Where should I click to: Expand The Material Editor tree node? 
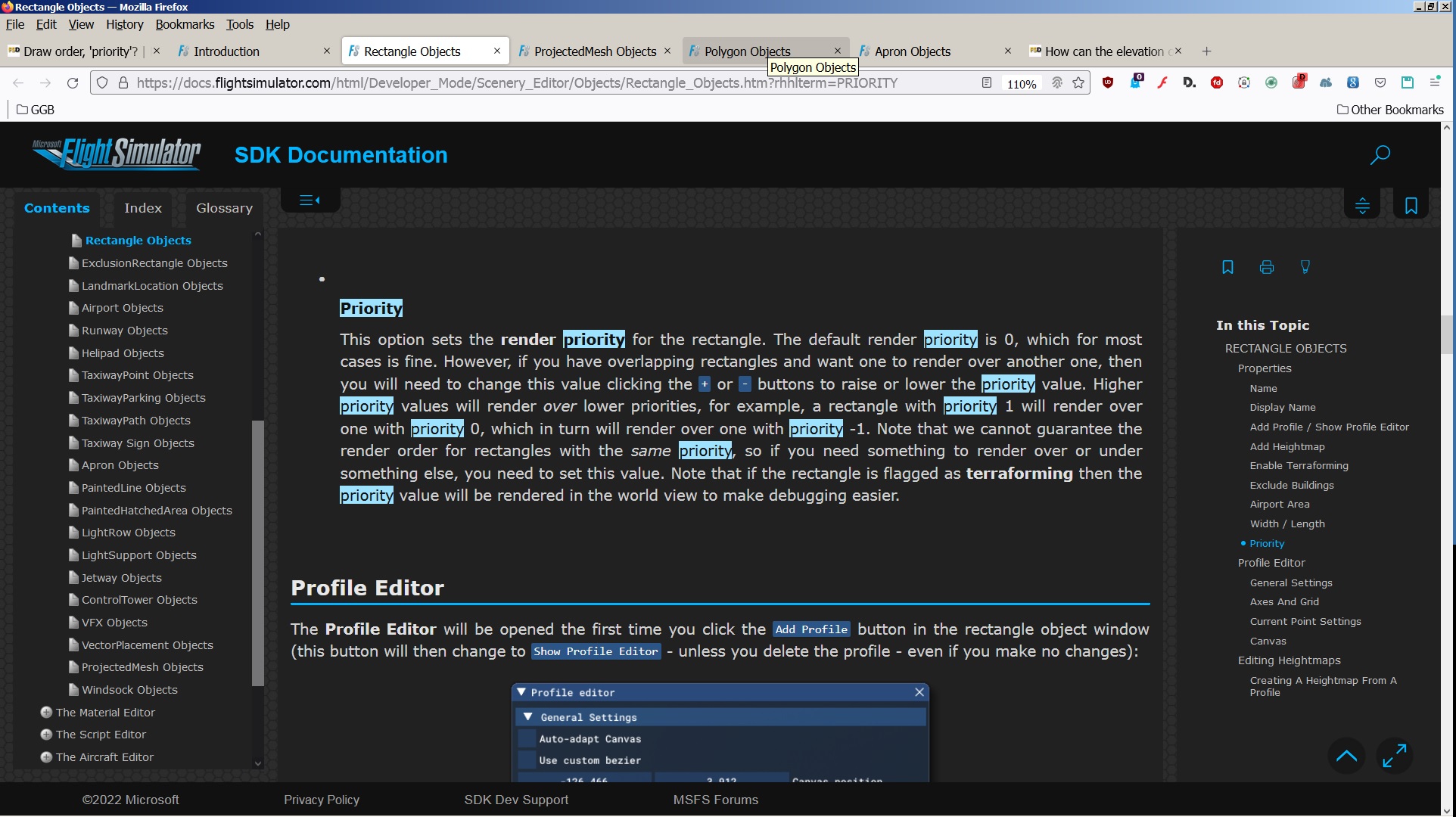coord(46,713)
